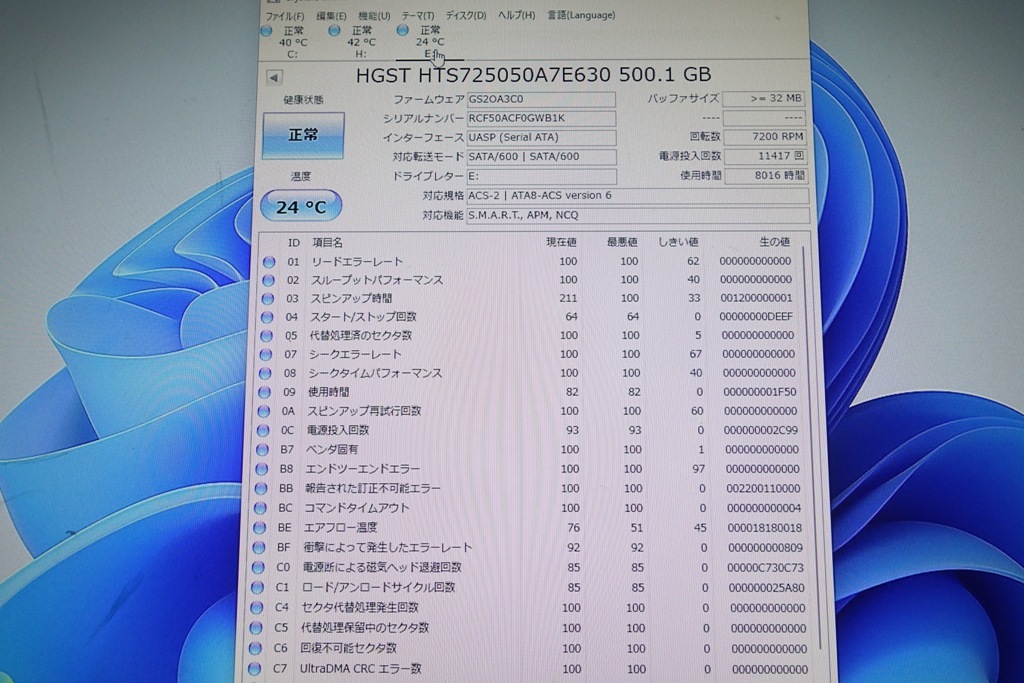Open the ディスク(D) menu
The image size is (1024, 683).
466,15
